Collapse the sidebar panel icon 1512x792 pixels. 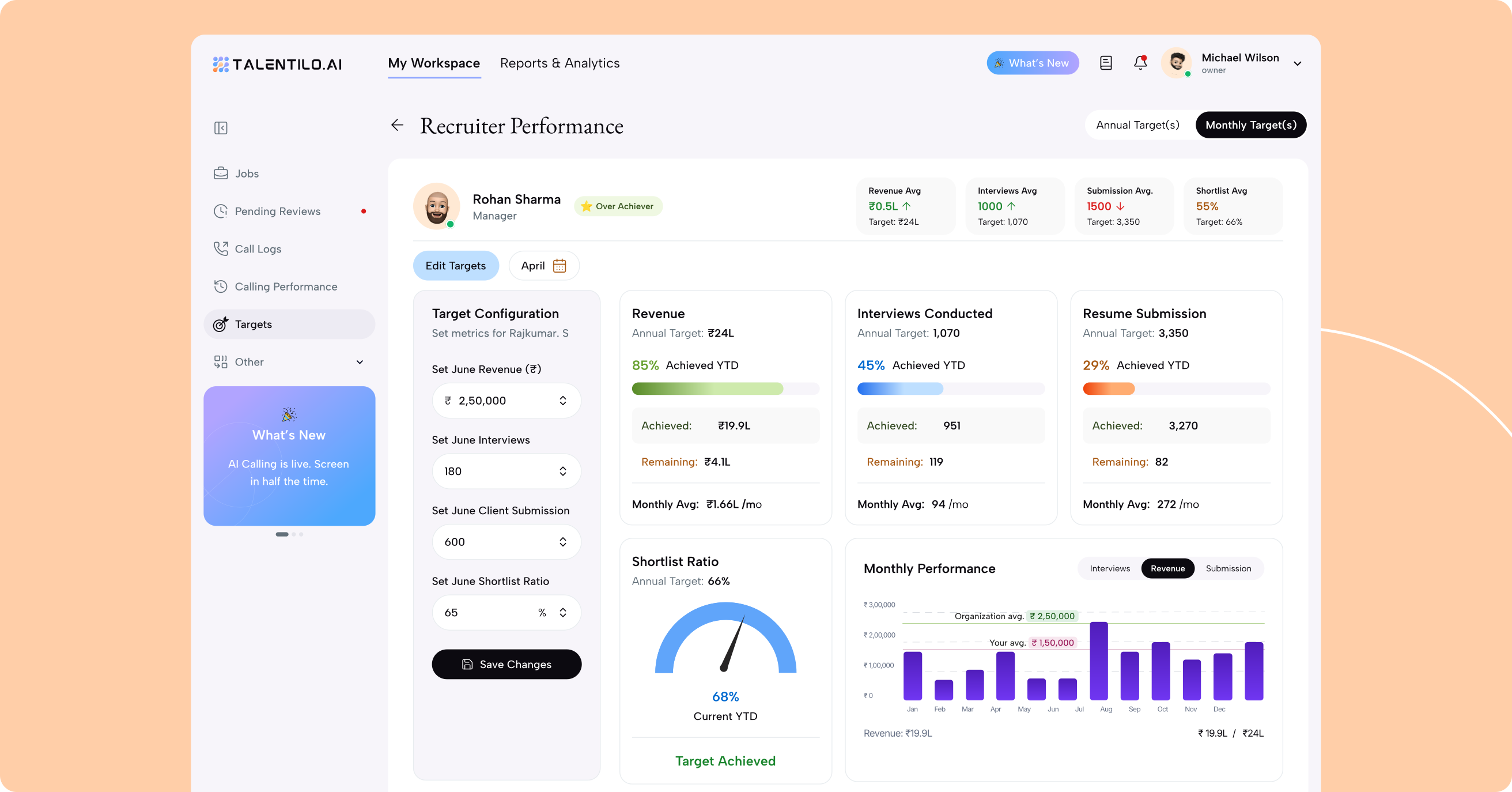tap(221, 128)
